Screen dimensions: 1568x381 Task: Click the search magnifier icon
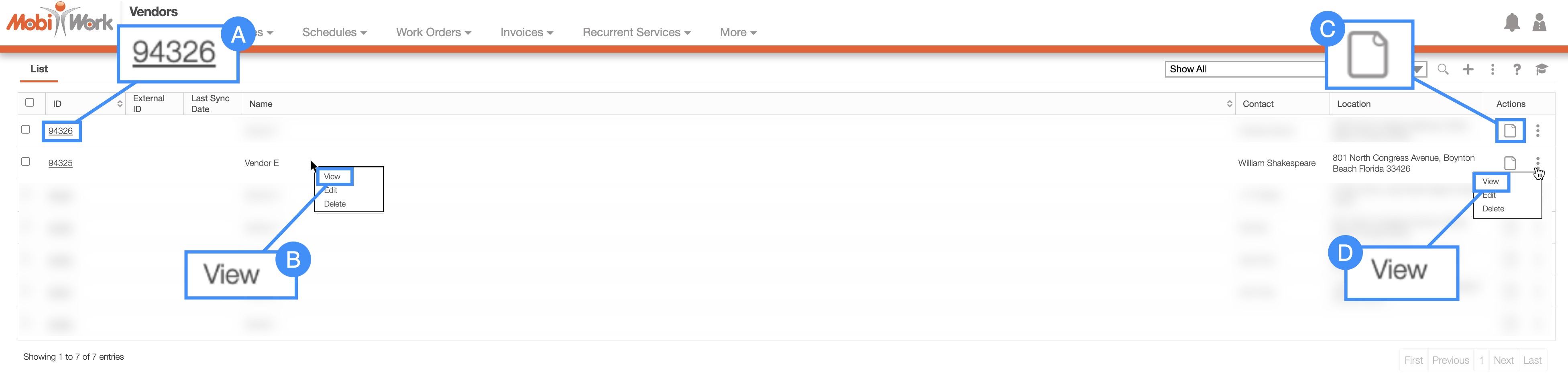[x=1443, y=70]
